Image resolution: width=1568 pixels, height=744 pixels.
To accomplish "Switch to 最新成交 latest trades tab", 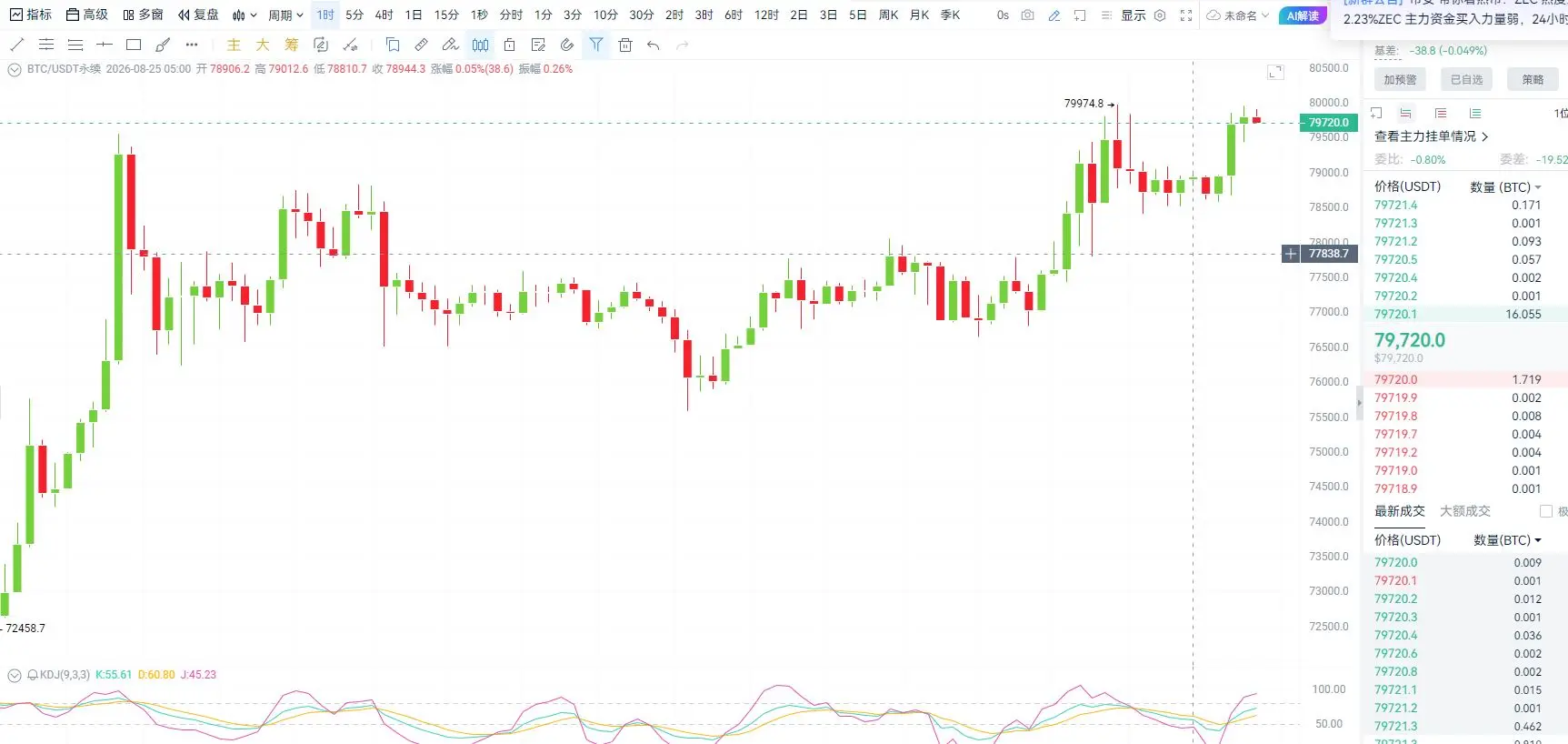I will [x=1400, y=511].
